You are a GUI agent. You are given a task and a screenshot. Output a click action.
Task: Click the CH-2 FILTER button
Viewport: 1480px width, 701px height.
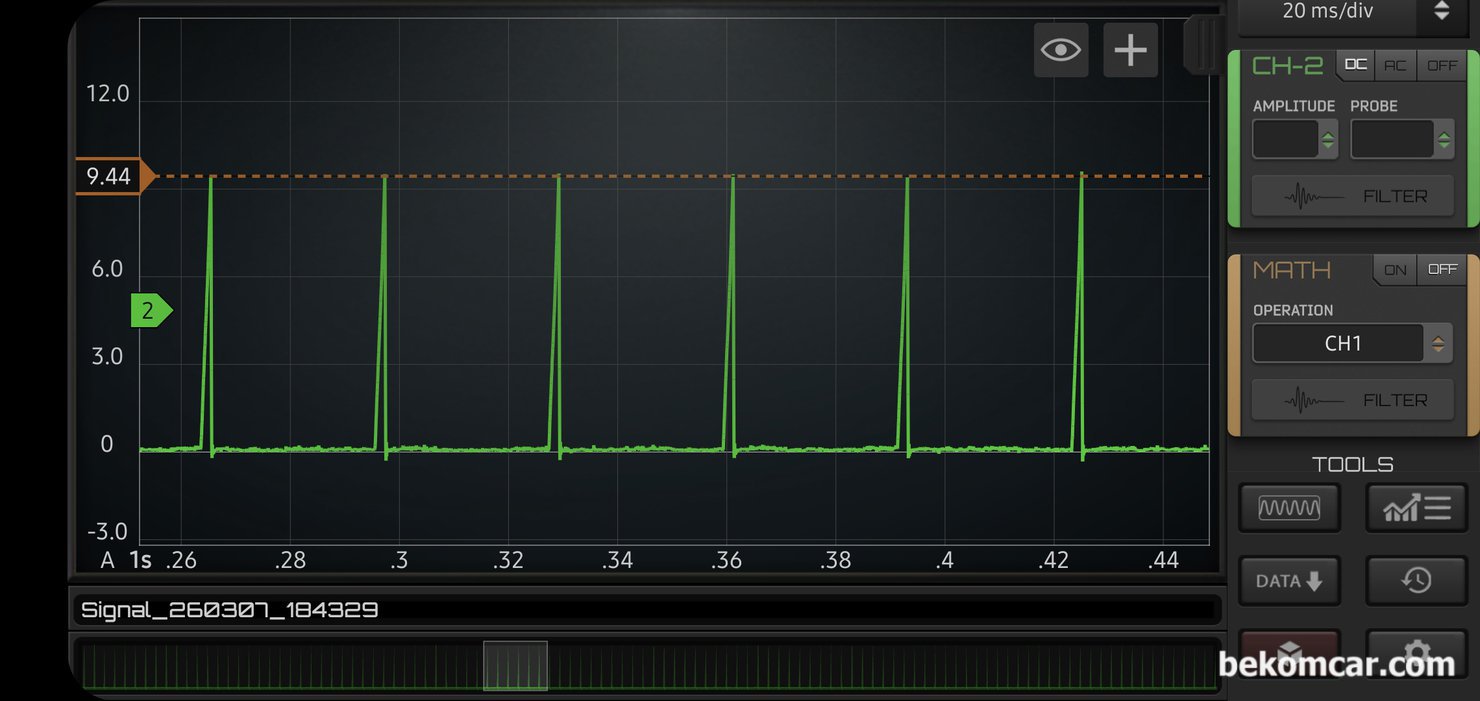1353,196
